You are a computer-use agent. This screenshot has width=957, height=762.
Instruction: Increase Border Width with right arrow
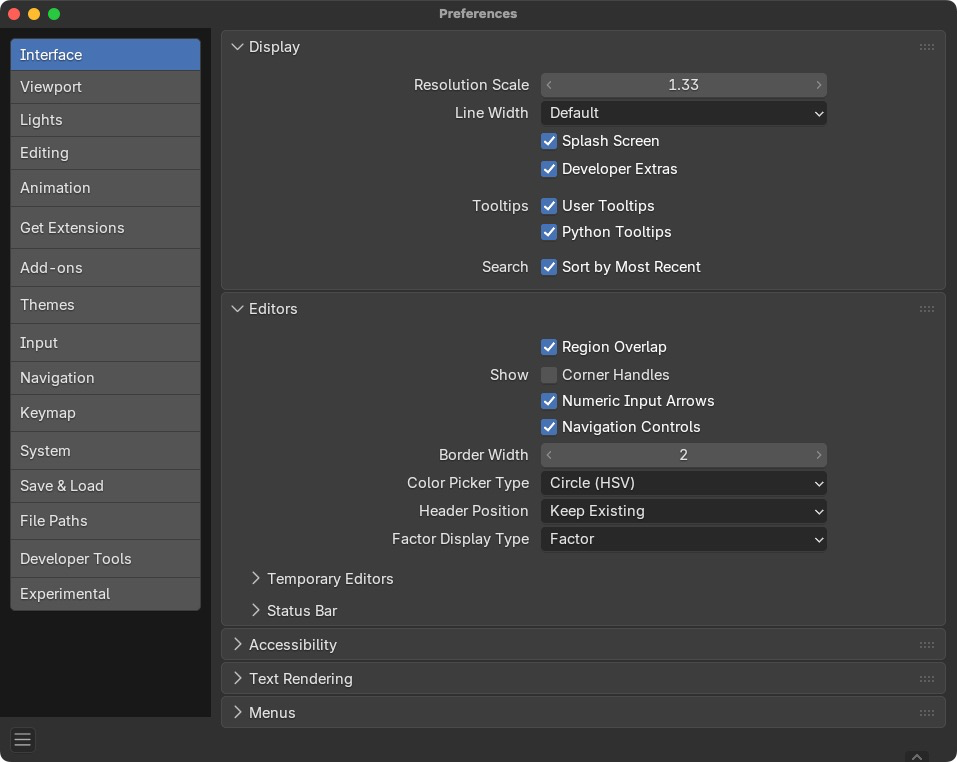pos(818,455)
